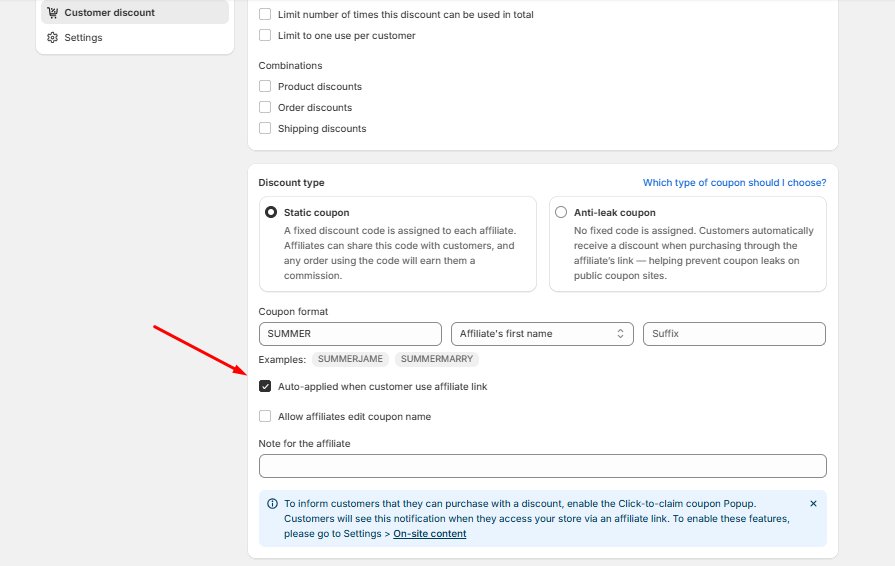Choose the Anti-leak coupon option

tap(561, 213)
